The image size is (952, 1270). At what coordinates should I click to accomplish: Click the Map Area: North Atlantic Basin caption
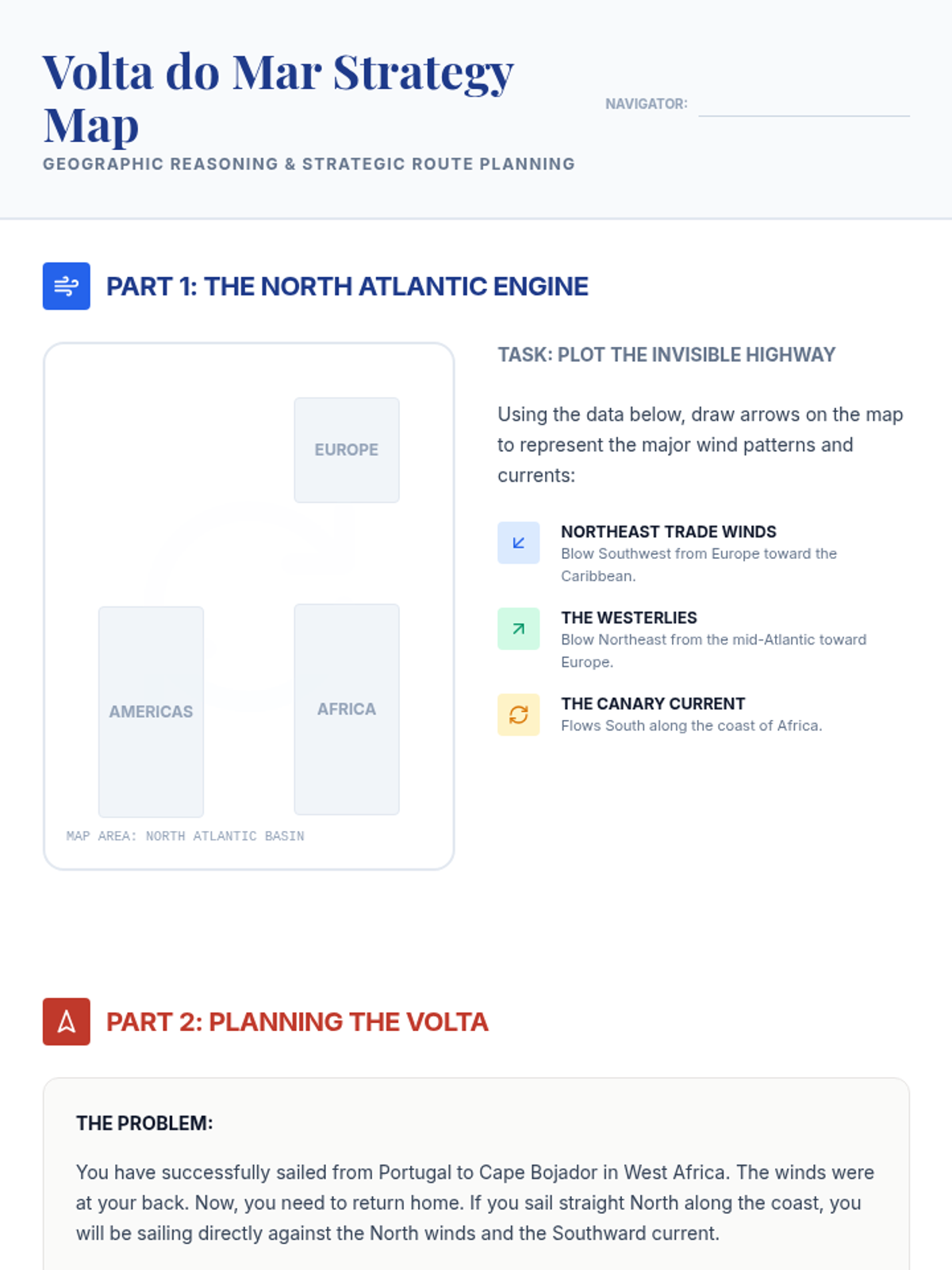point(186,836)
